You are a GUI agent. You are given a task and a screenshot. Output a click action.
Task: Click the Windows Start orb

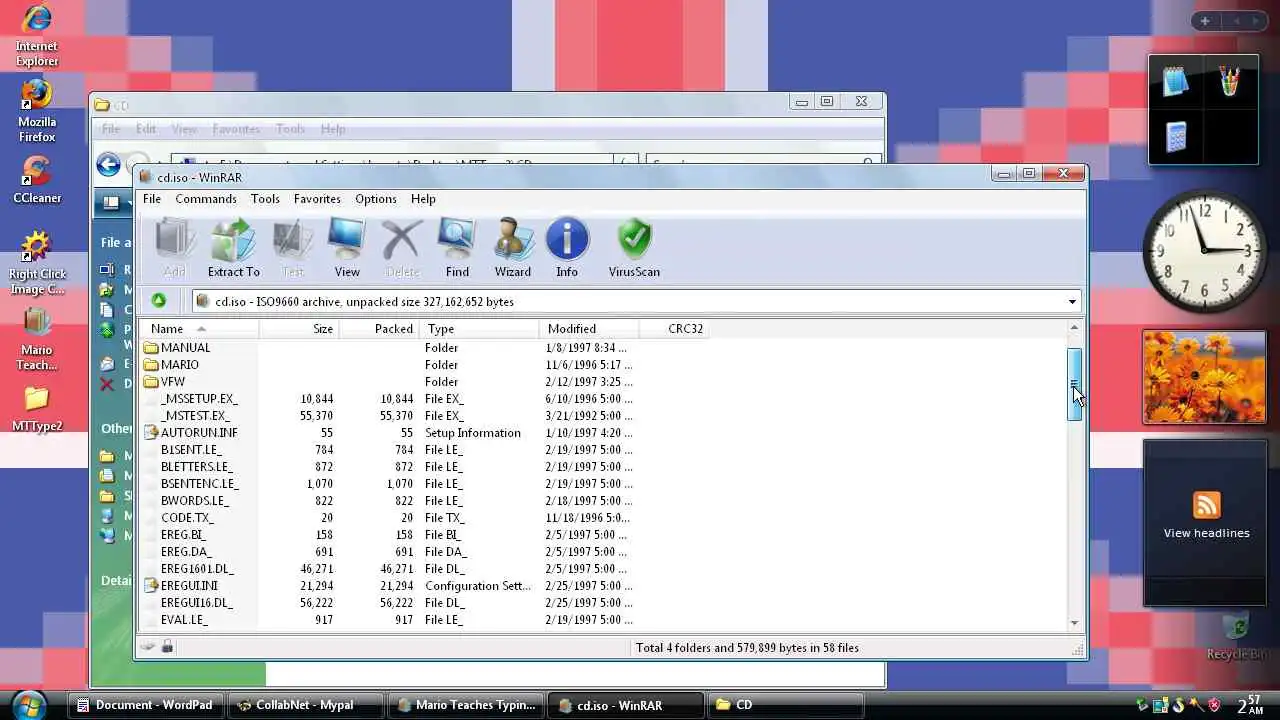(x=29, y=704)
